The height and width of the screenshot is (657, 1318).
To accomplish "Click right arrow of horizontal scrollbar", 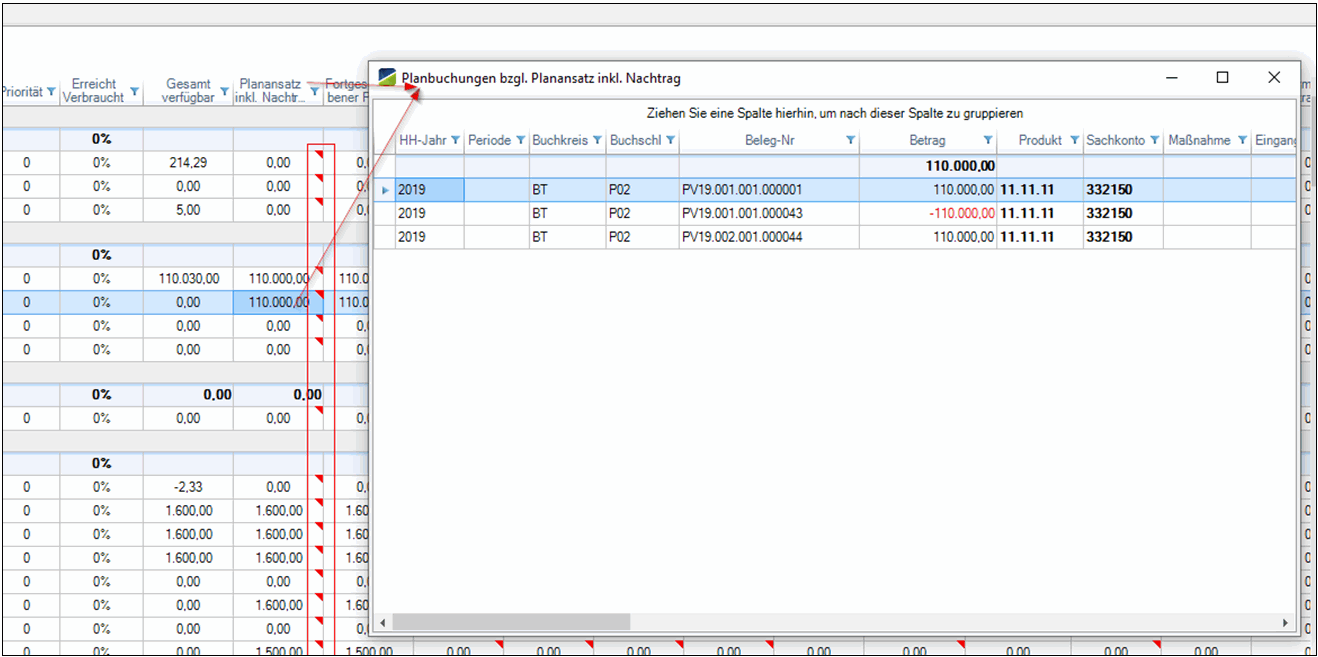I will (1288, 622).
